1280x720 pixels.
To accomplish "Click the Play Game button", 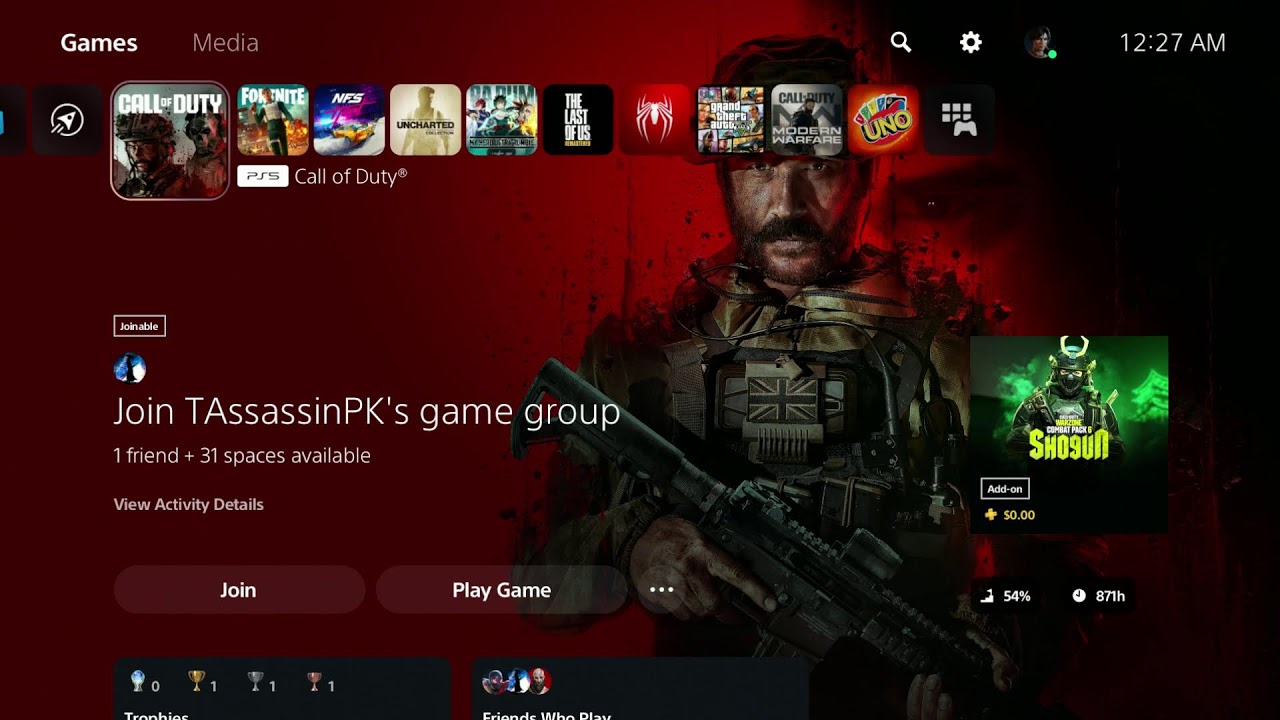I will [x=501, y=590].
